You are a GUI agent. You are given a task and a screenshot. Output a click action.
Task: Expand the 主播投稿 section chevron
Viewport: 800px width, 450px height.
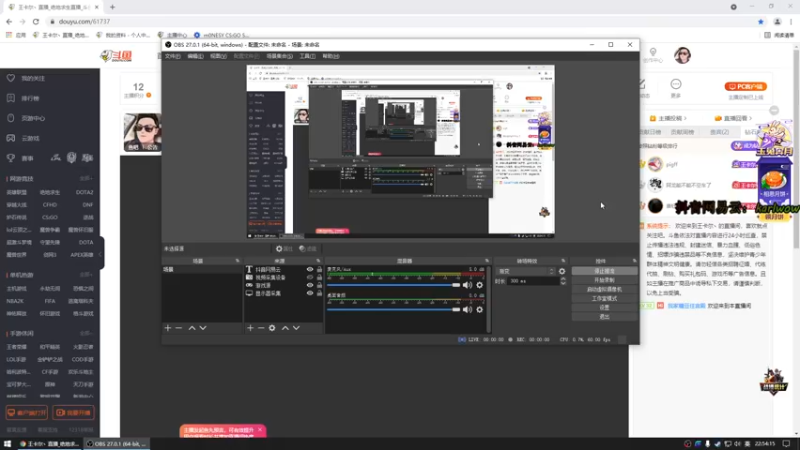point(685,118)
